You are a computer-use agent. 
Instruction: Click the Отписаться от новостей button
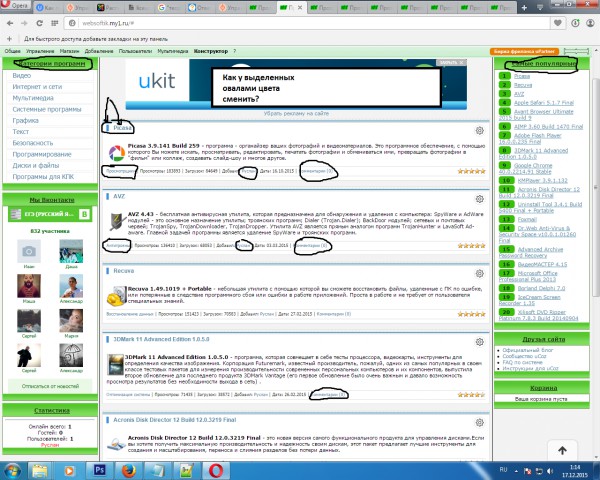(x=50, y=386)
